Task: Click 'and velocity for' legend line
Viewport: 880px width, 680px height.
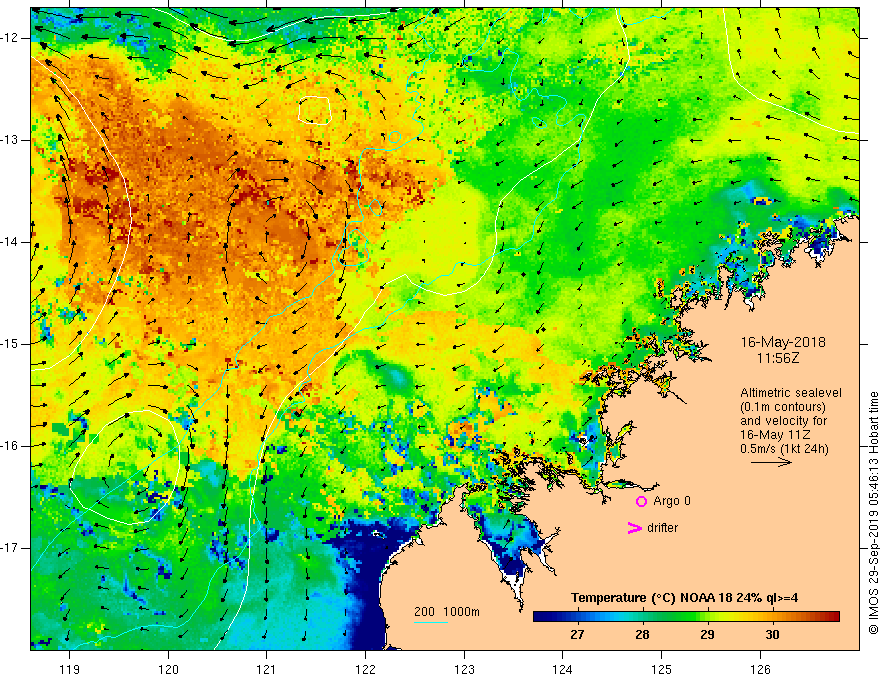Action: tap(783, 421)
